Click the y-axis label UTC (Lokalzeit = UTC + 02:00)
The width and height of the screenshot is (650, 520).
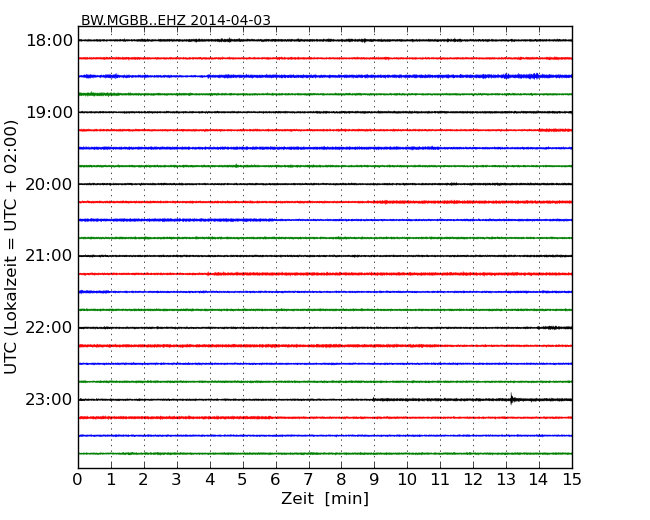[x=10, y=247]
